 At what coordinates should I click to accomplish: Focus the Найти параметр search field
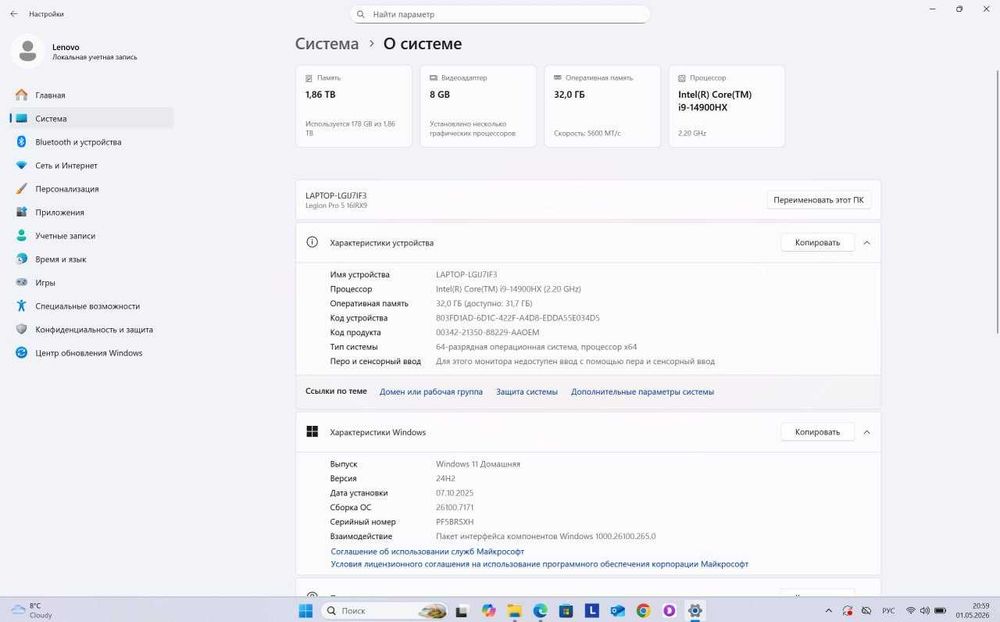point(499,14)
